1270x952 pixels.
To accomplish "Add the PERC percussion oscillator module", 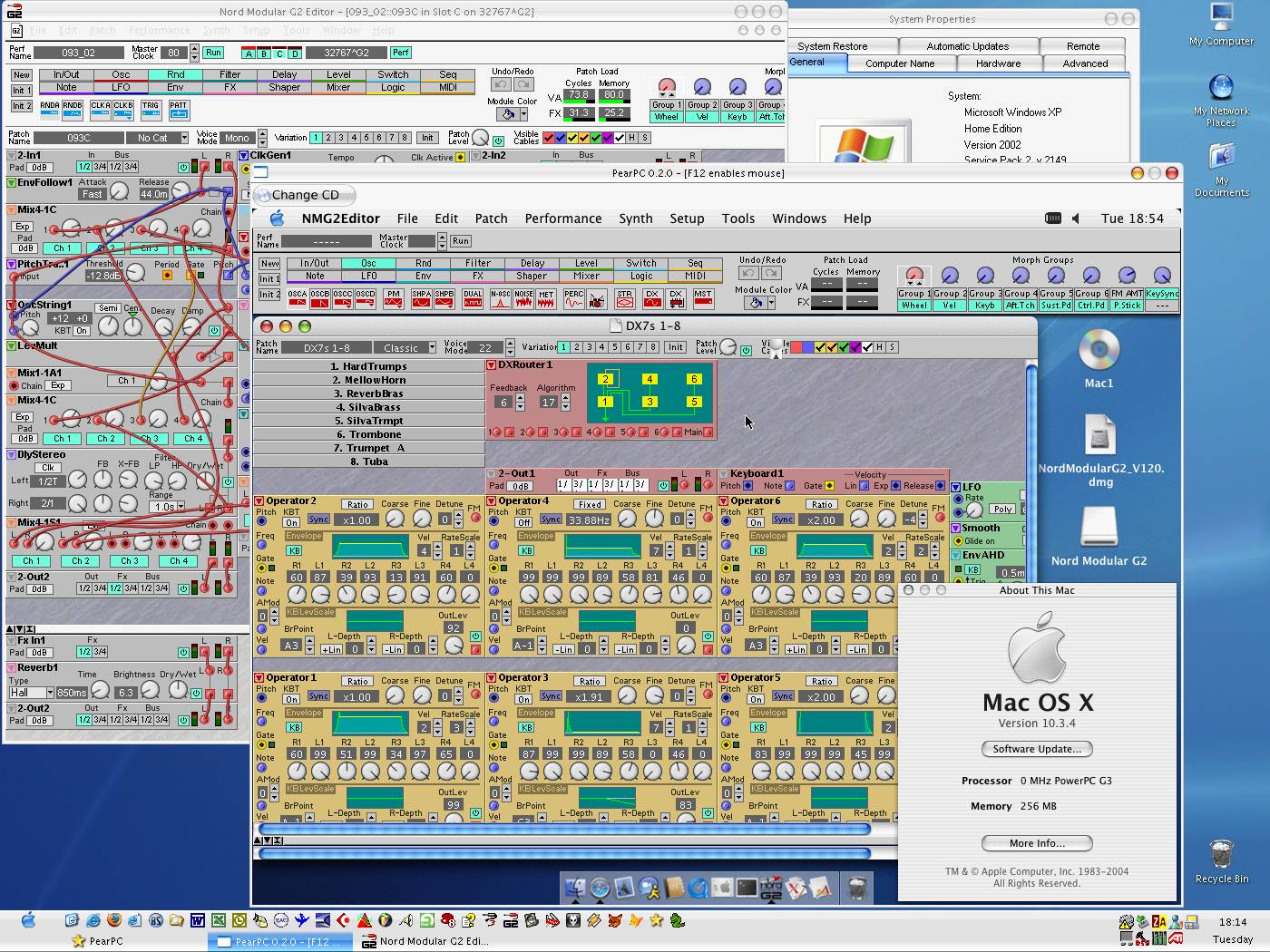I will pyautogui.click(x=574, y=298).
